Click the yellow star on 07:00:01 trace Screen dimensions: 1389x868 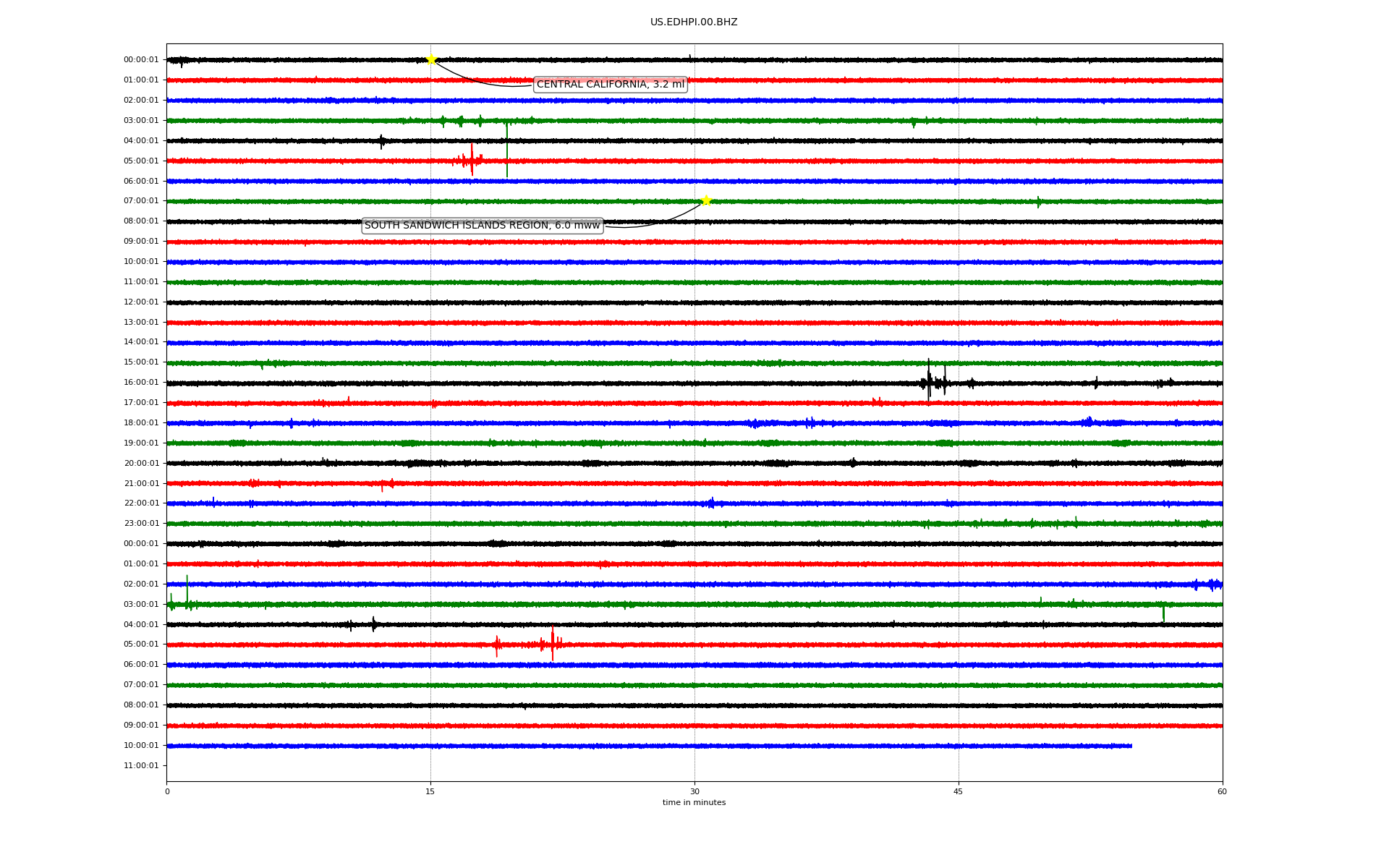tap(706, 200)
